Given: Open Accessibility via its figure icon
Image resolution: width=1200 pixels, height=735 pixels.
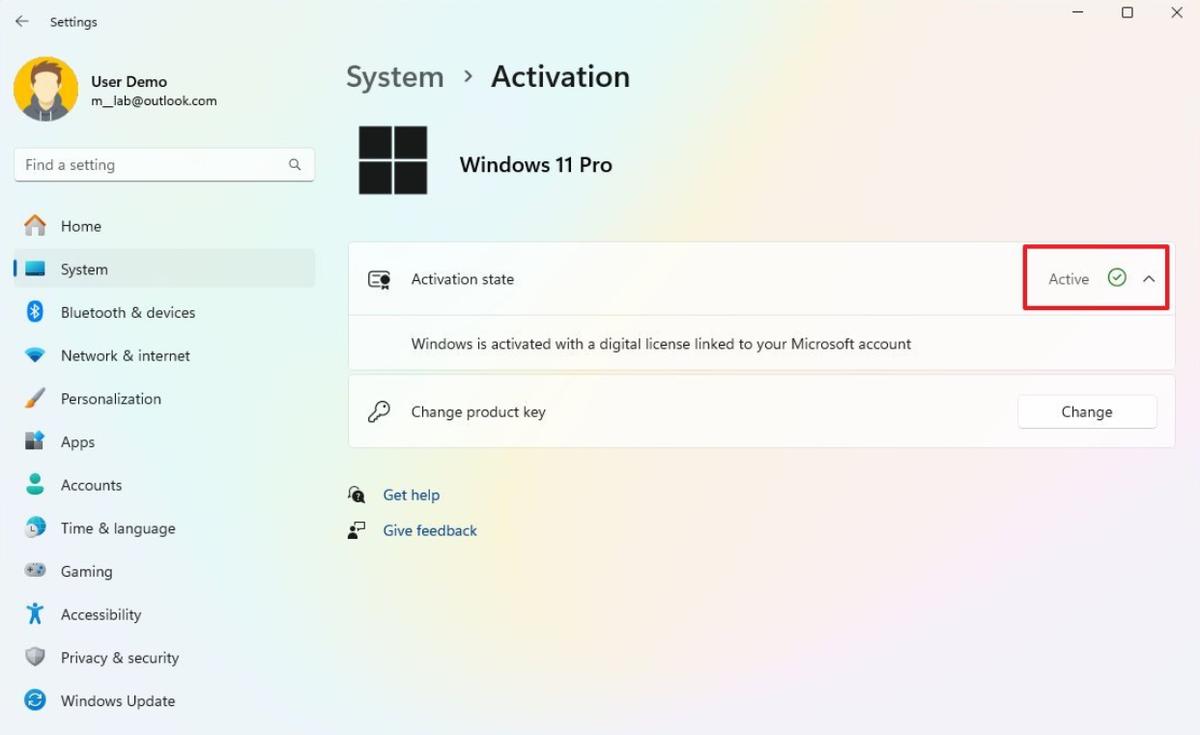Looking at the screenshot, I should (35, 614).
